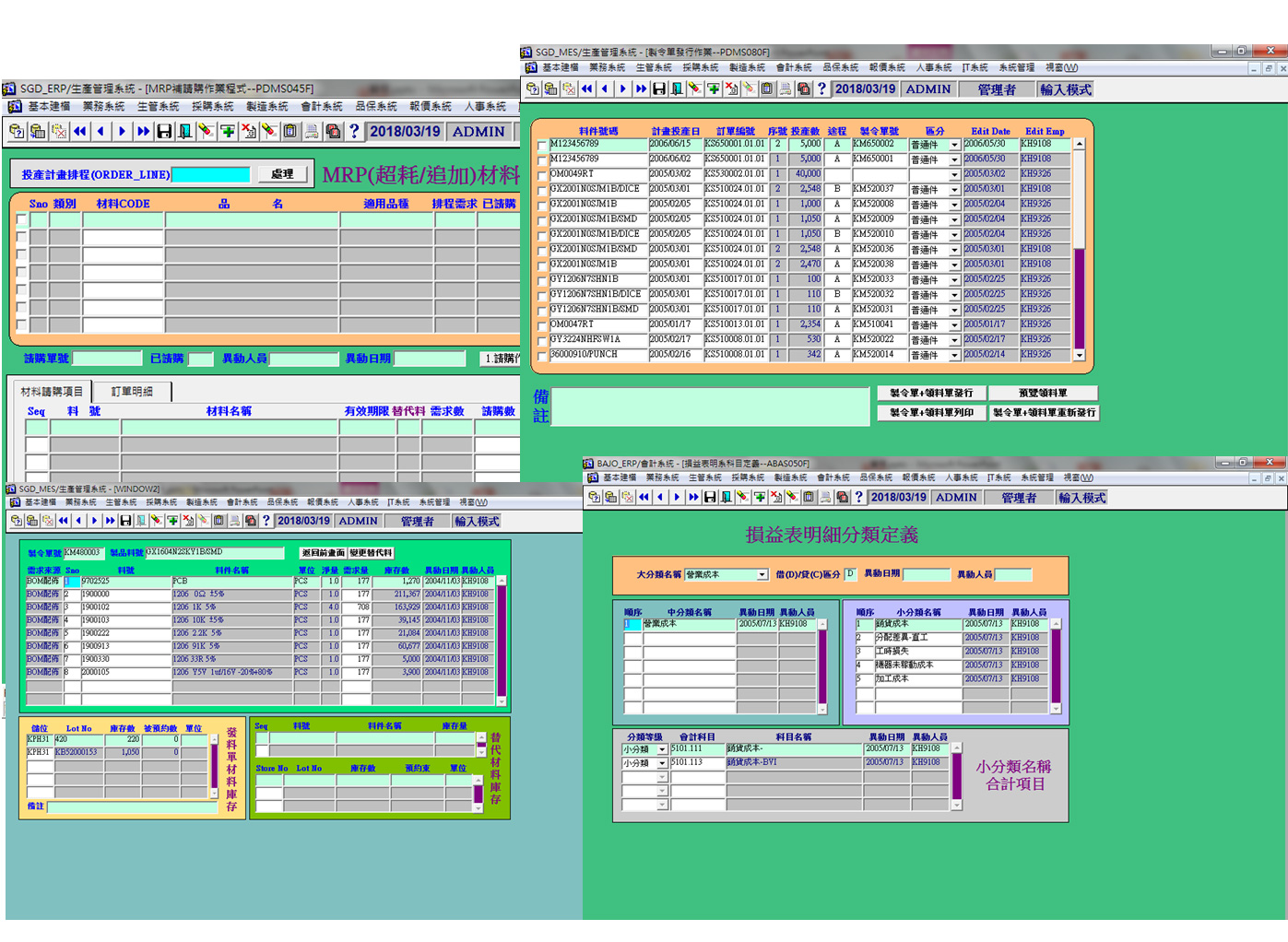The height and width of the screenshot is (942, 1288).
Task: Click save disk icon in ABAS050F toolbar
Action: point(710,498)
